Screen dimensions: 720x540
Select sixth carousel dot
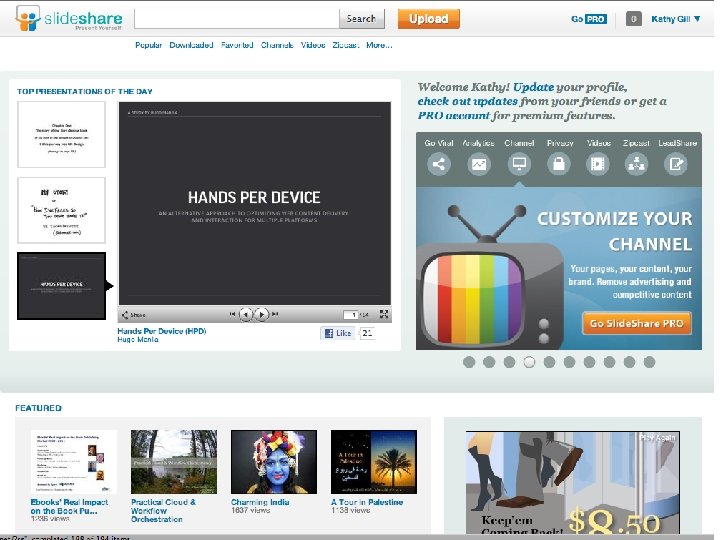(x=569, y=362)
